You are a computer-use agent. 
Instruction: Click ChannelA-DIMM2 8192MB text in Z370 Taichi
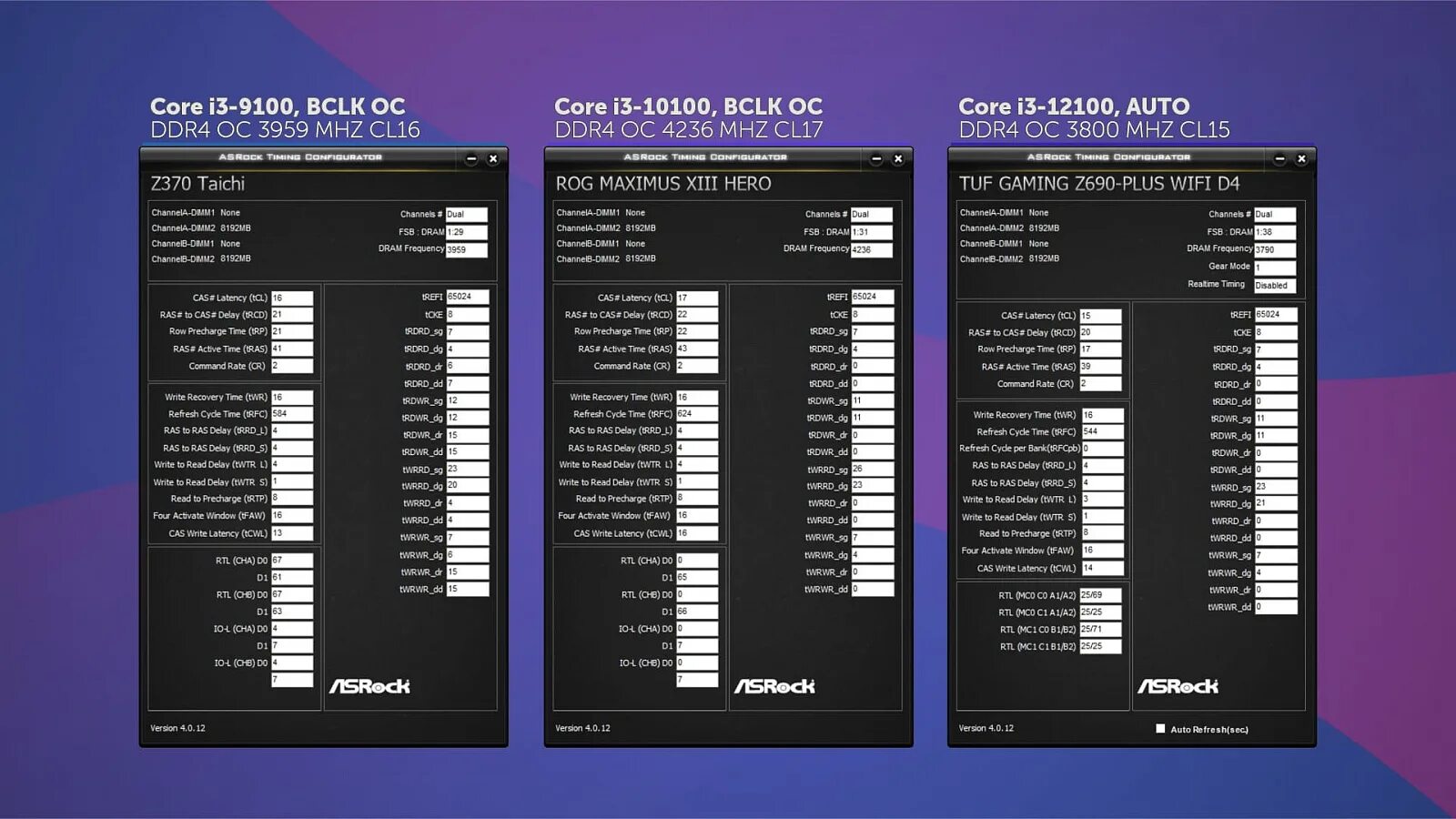click(x=201, y=228)
